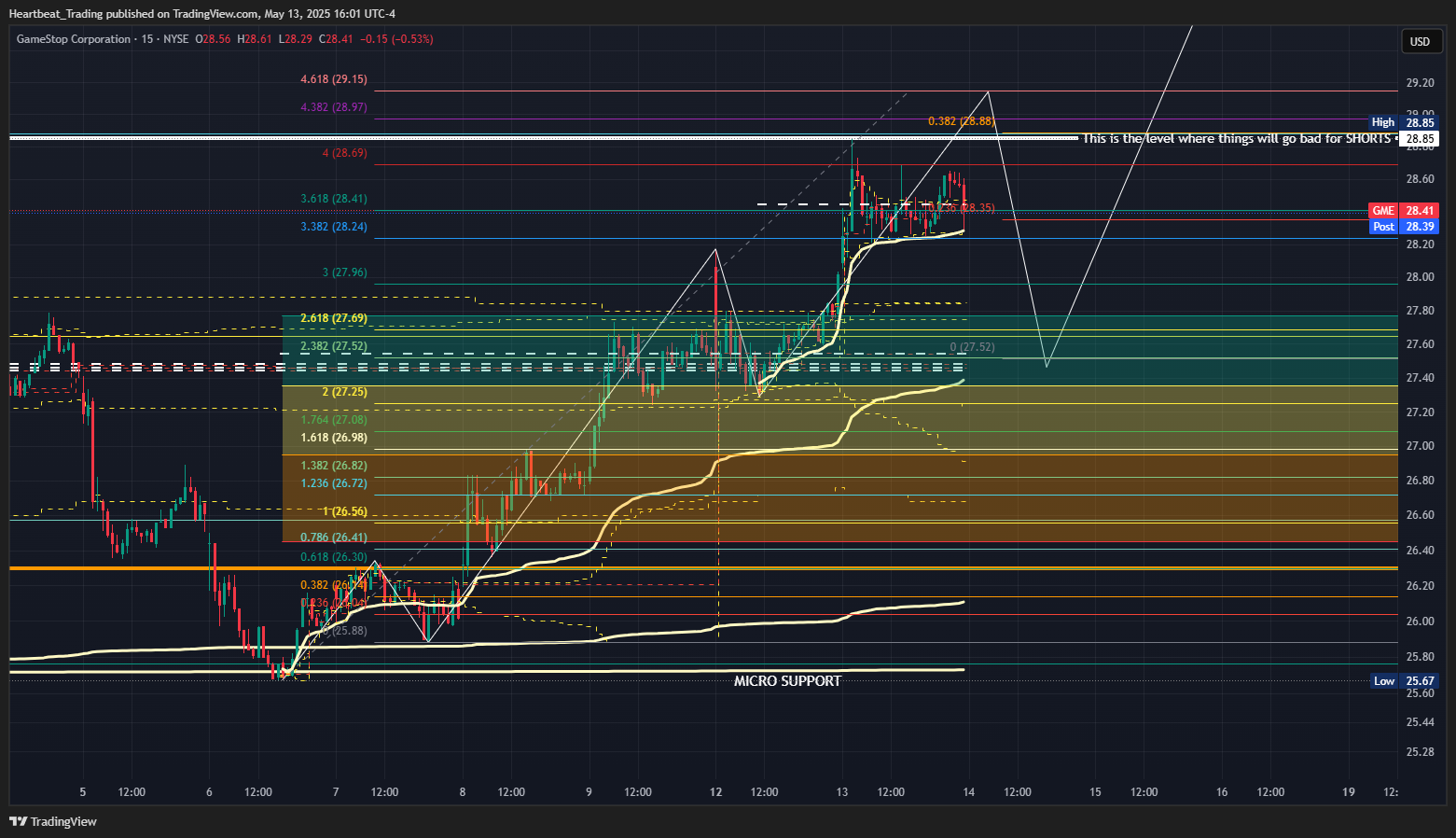Click the 3 (27.96) Fibonacci label
The width and height of the screenshot is (1456, 838).
click(344, 272)
